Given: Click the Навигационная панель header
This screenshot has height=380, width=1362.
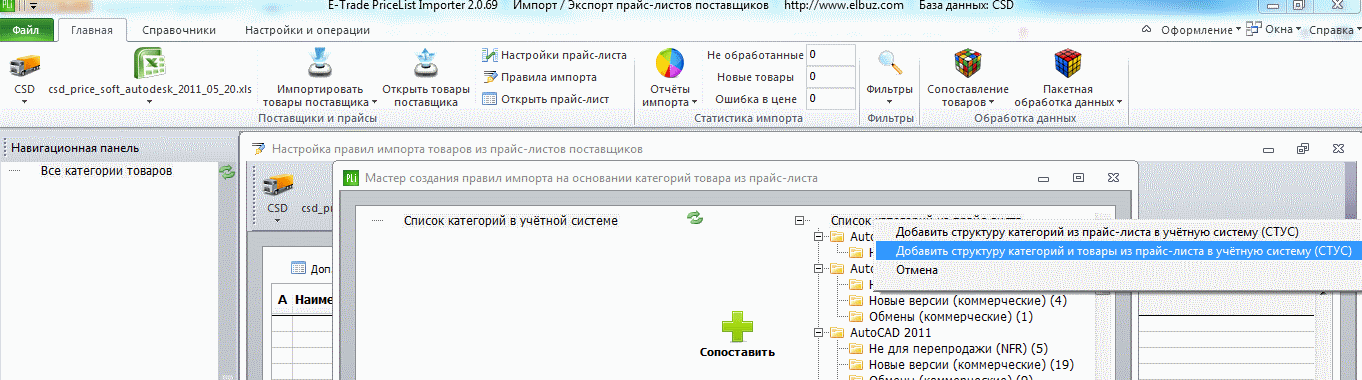Looking at the screenshot, I should click(x=75, y=147).
